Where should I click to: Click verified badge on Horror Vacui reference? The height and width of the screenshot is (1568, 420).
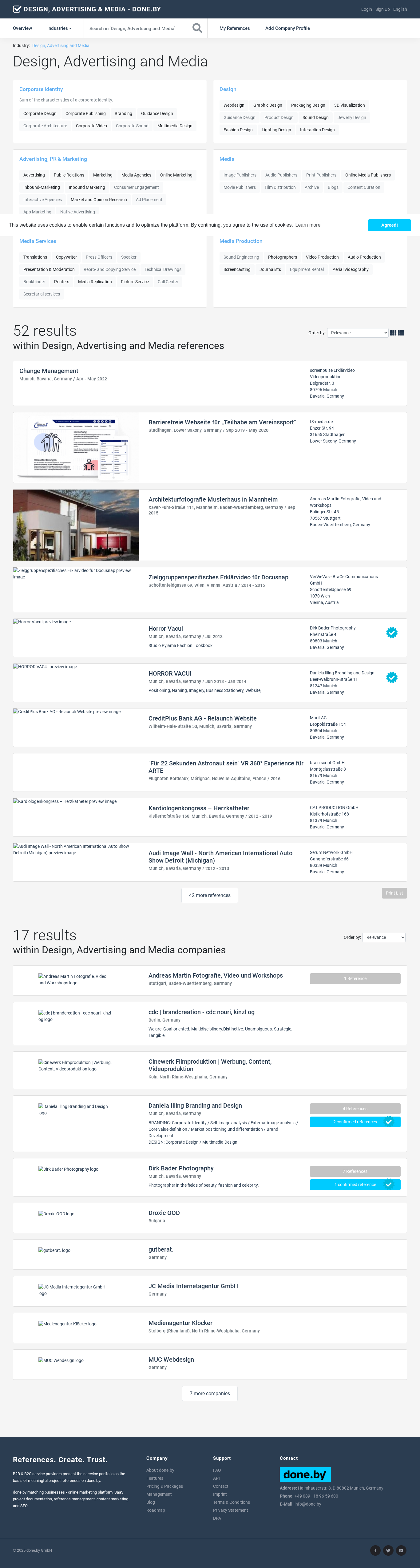click(x=392, y=633)
